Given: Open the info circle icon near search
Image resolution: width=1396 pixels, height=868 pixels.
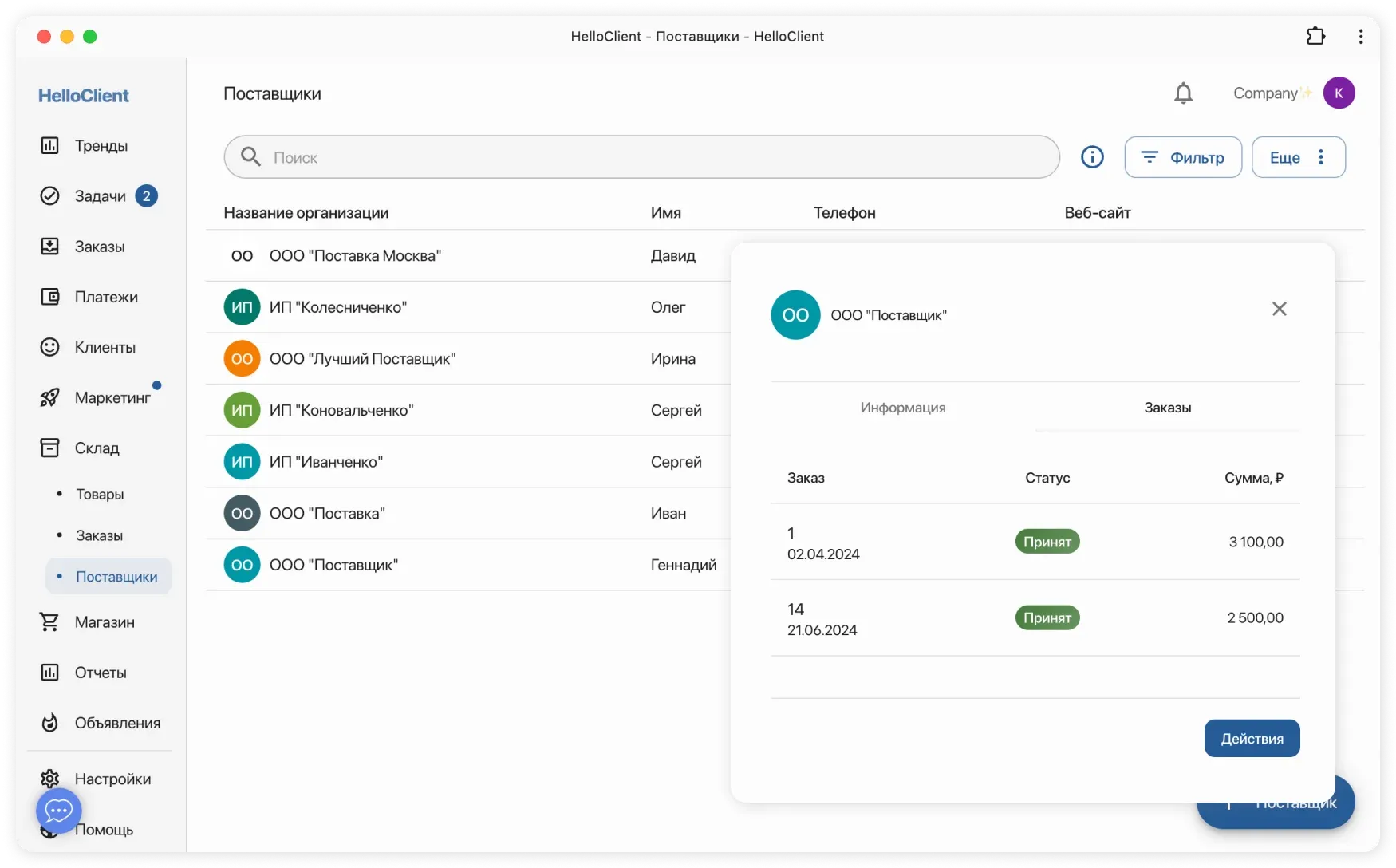Looking at the screenshot, I should pos(1092,157).
